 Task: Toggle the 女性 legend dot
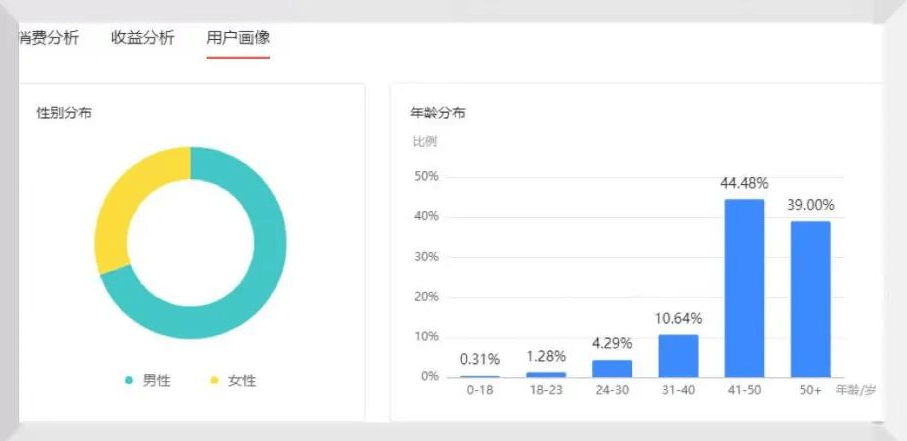pos(214,381)
